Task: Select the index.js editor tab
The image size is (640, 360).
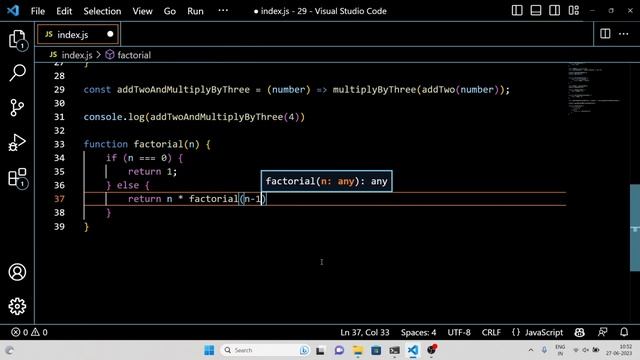Action: click(78, 34)
